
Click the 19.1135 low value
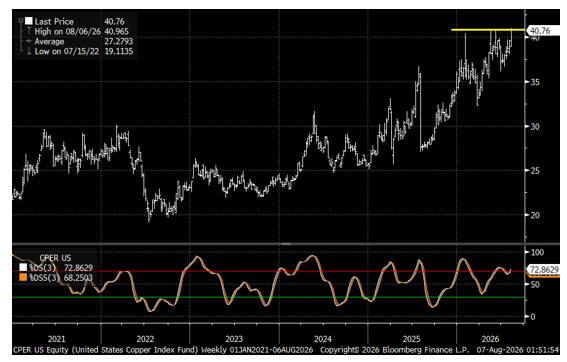click(119, 51)
